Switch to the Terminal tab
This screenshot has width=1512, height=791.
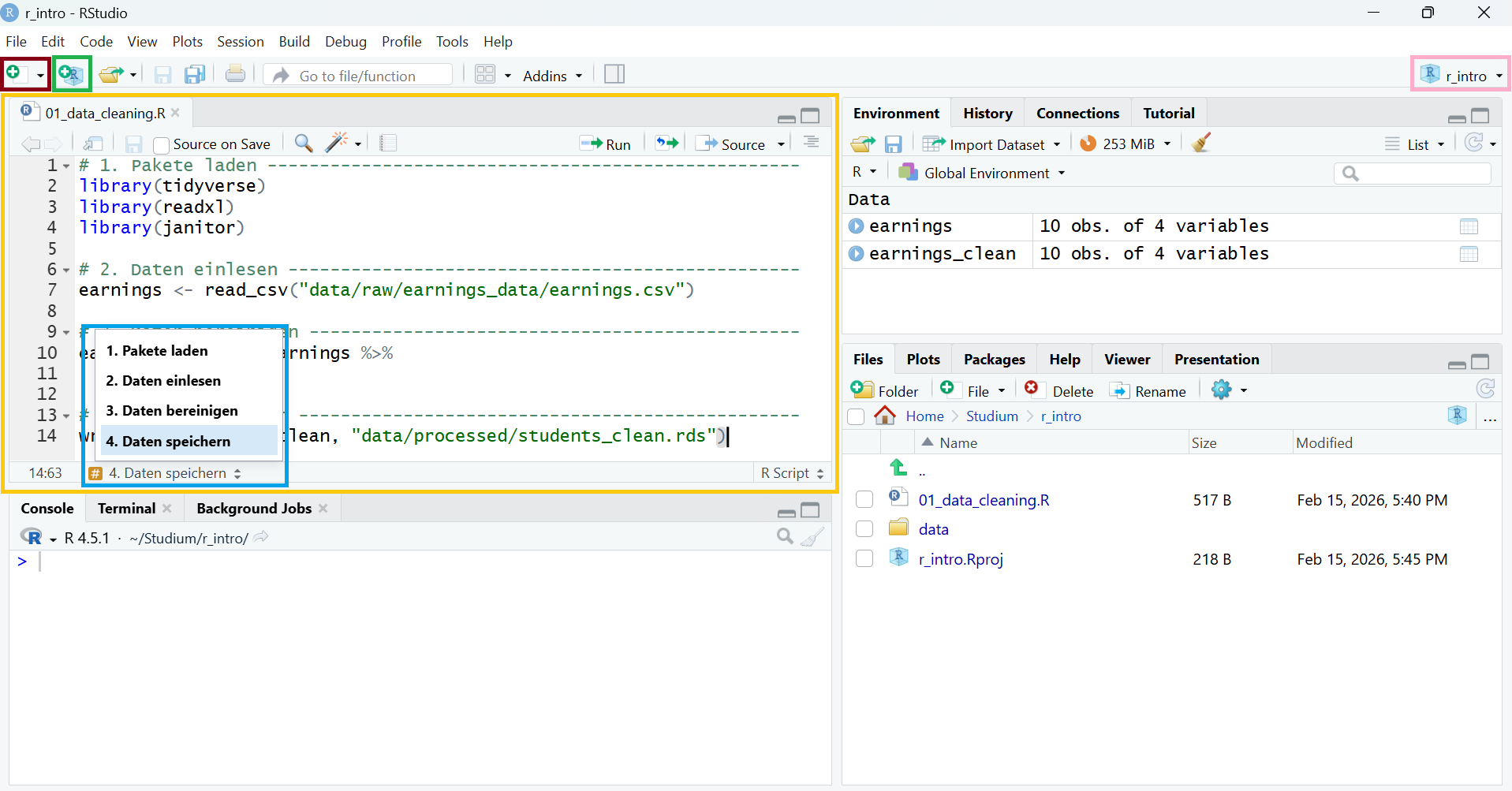[x=126, y=509]
